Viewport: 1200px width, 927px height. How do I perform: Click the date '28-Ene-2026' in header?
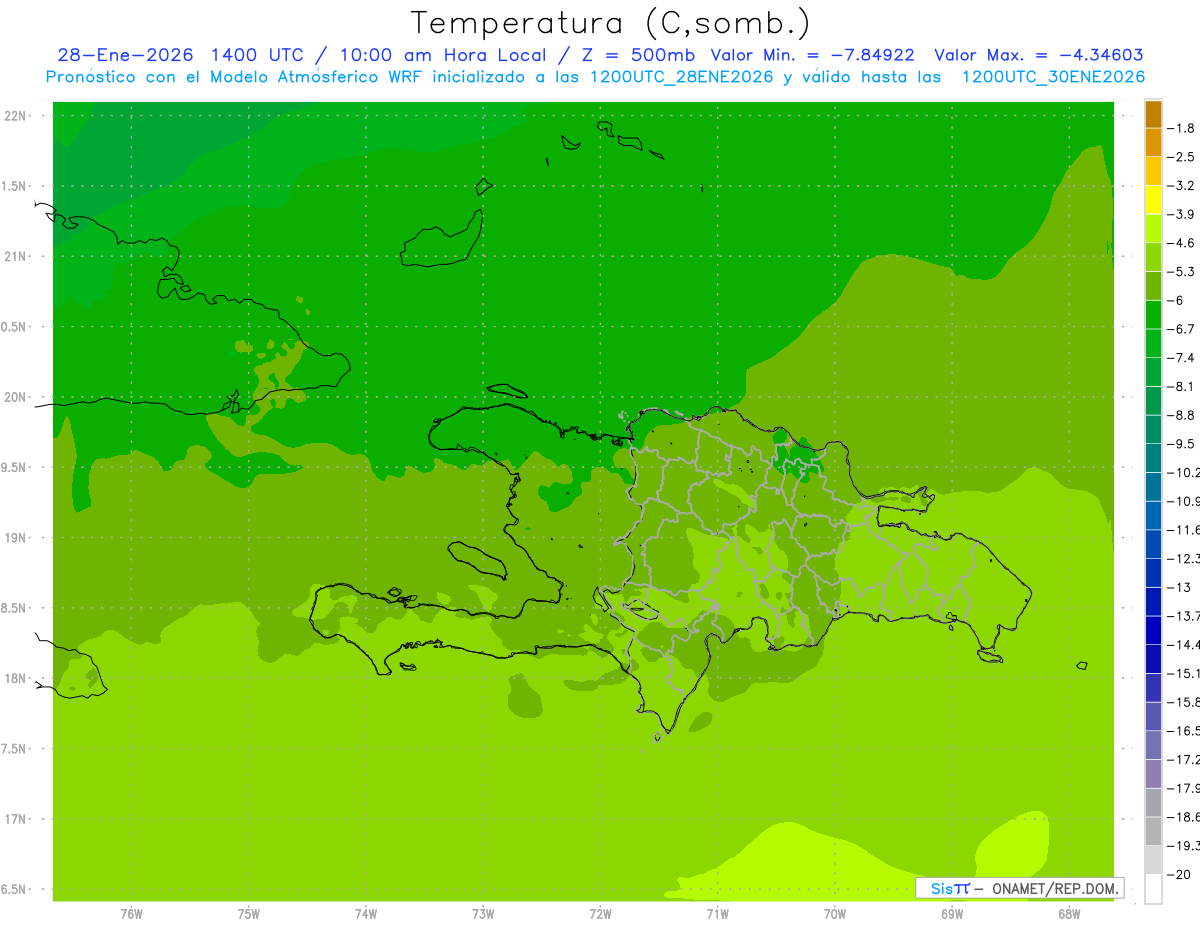pyautogui.click(x=124, y=55)
